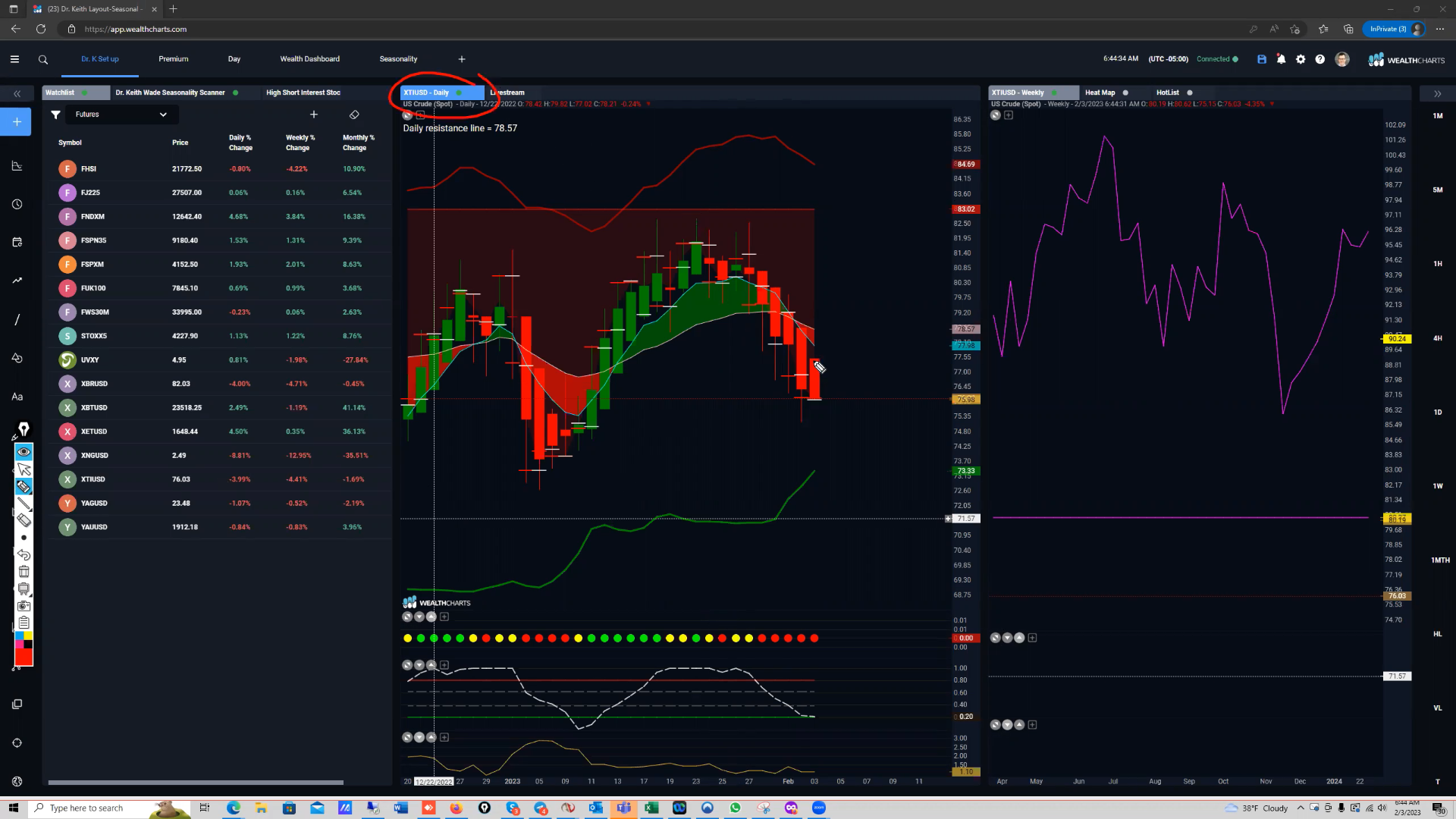Select the highlighter annotation tool
The width and height of the screenshot is (1456, 819).
(x=24, y=487)
